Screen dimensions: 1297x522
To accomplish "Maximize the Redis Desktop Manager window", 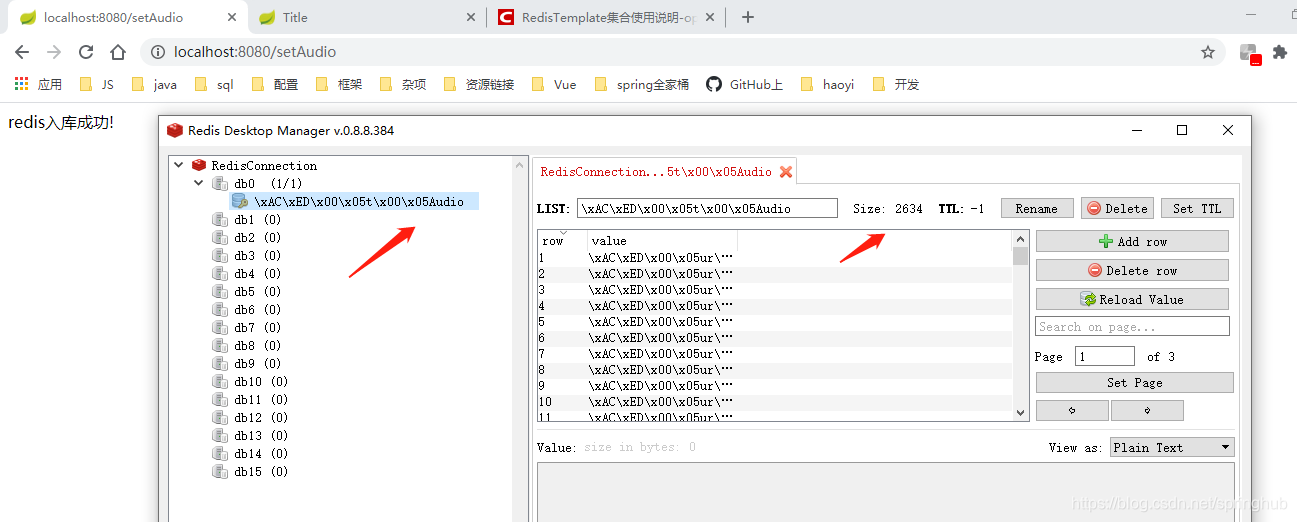I will coord(1182,130).
